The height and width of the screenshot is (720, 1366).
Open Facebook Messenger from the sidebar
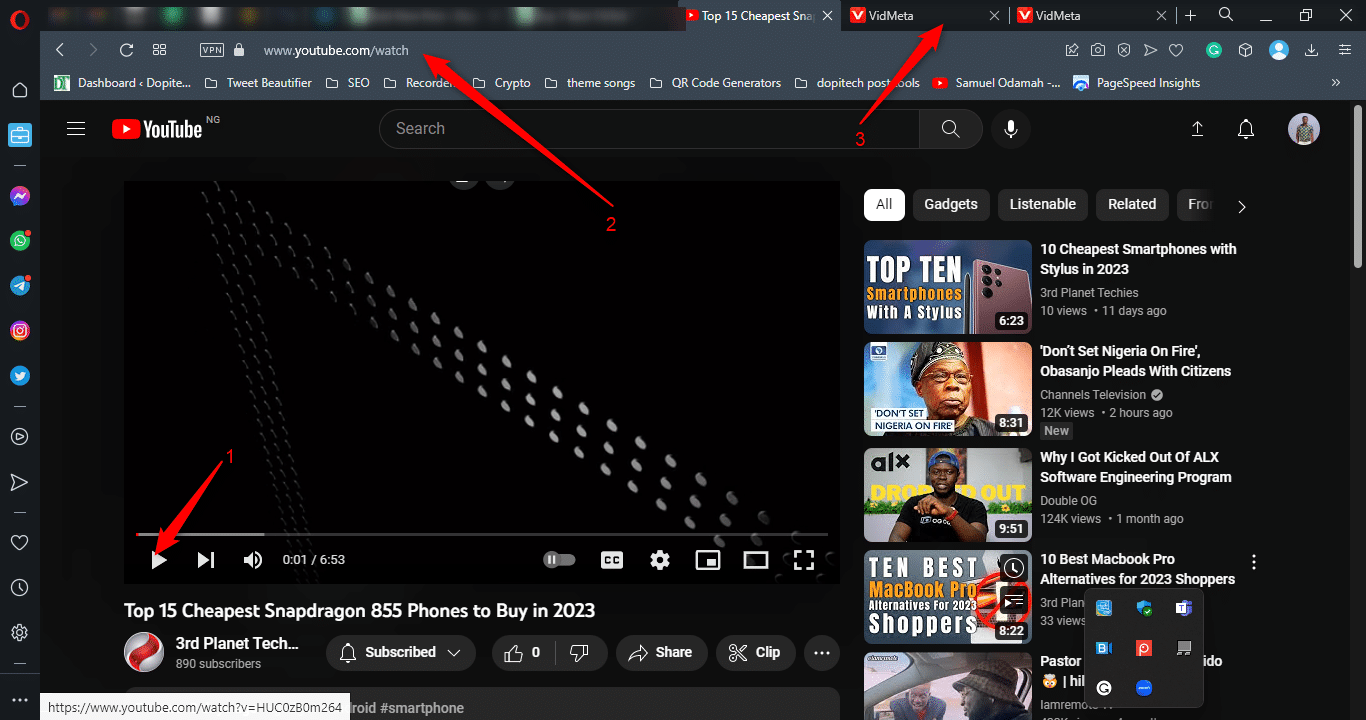(20, 195)
